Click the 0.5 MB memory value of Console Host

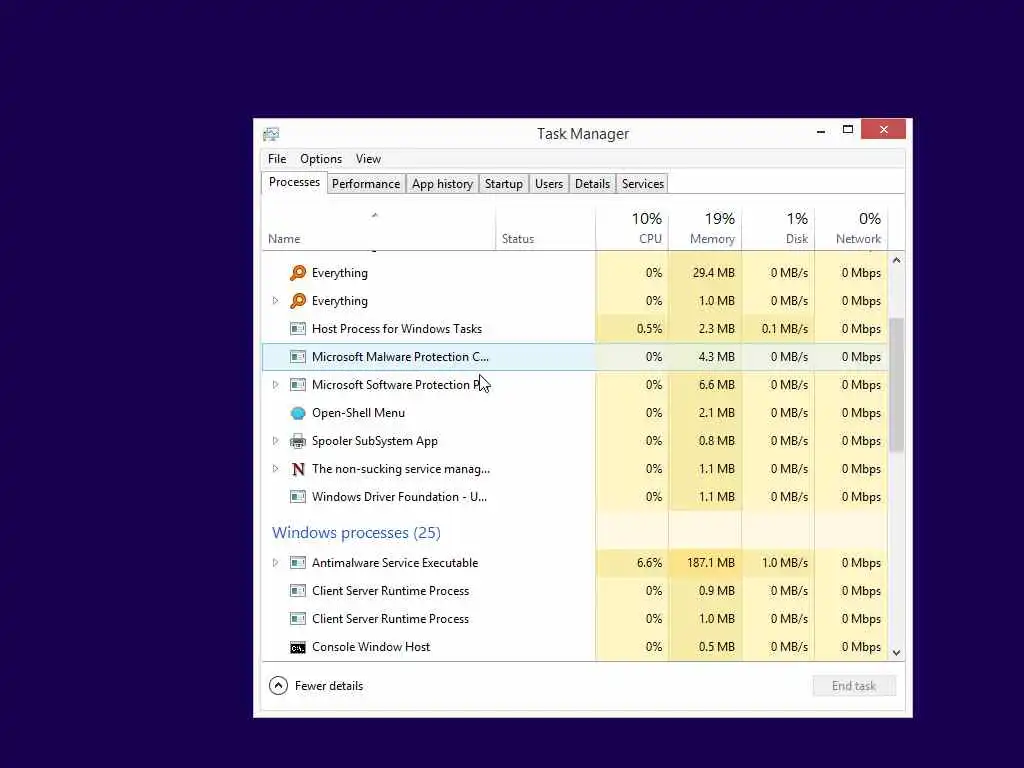pos(716,647)
